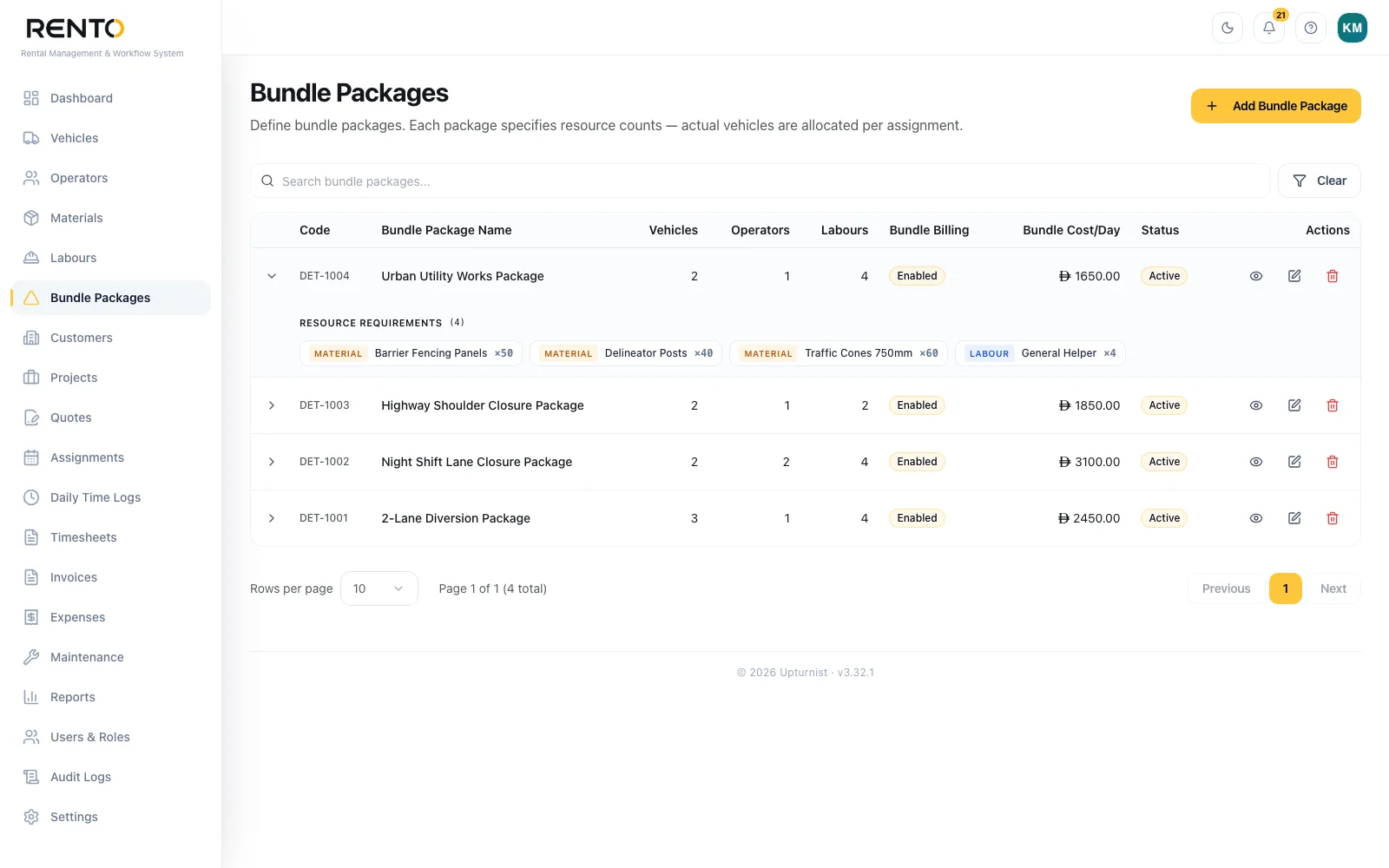Focus the search bundle packages field
1389x868 pixels.
(x=760, y=181)
